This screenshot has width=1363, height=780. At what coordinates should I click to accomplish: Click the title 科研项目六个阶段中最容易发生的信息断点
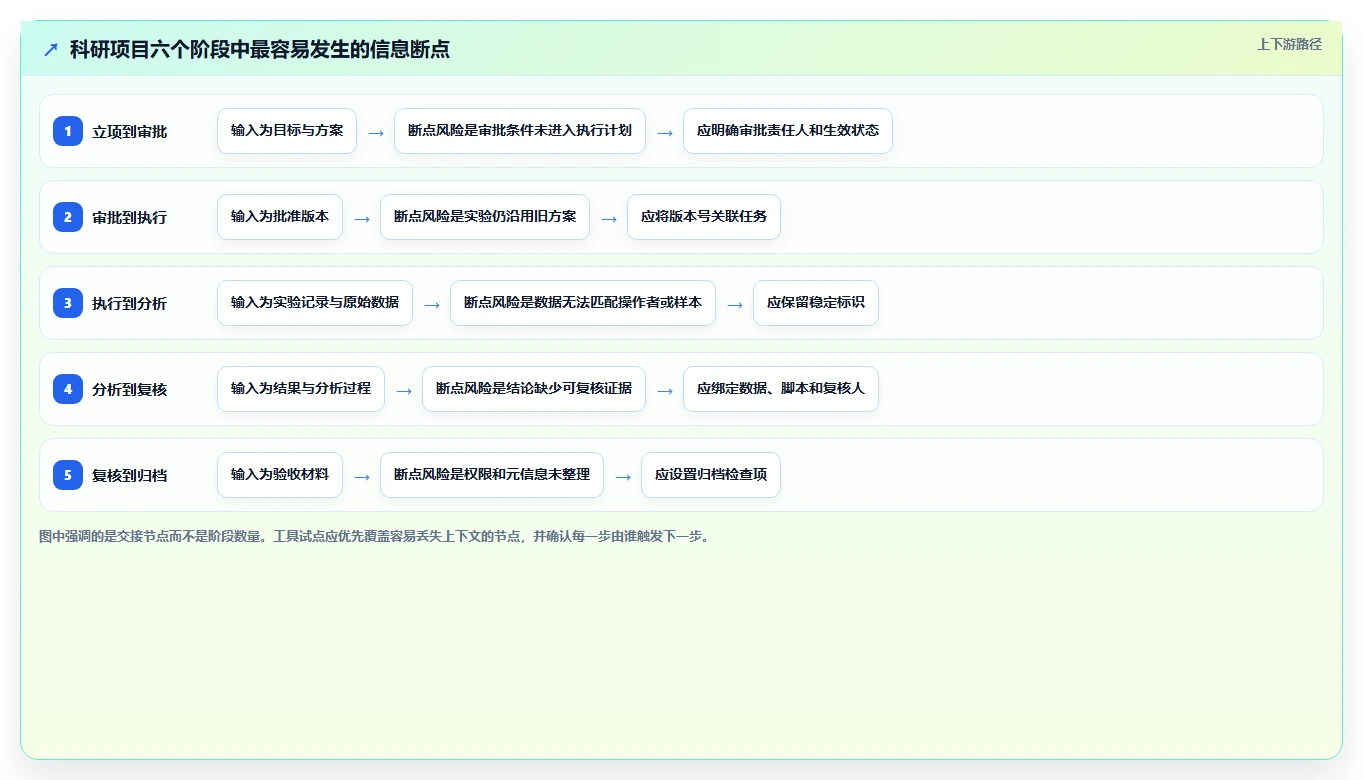pos(260,49)
